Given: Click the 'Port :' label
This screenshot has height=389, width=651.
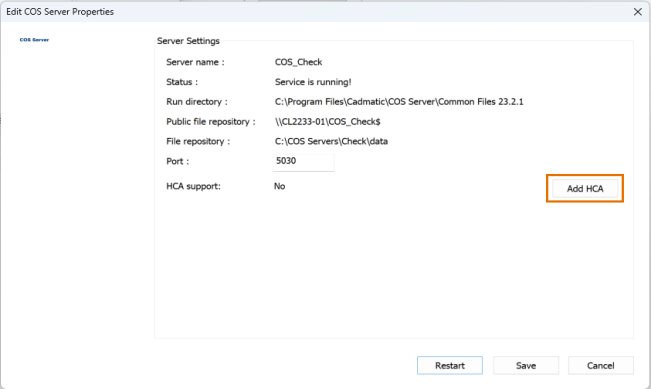Looking at the screenshot, I should click(177, 161).
